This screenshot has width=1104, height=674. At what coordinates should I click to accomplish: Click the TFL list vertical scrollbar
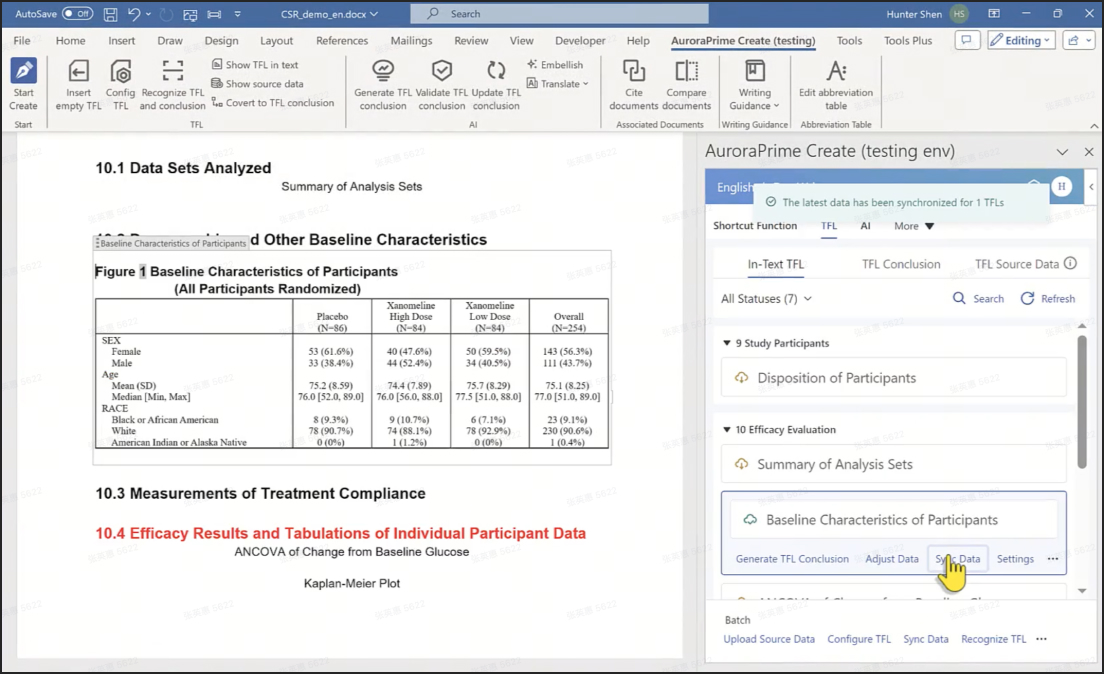click(1082, 401)
